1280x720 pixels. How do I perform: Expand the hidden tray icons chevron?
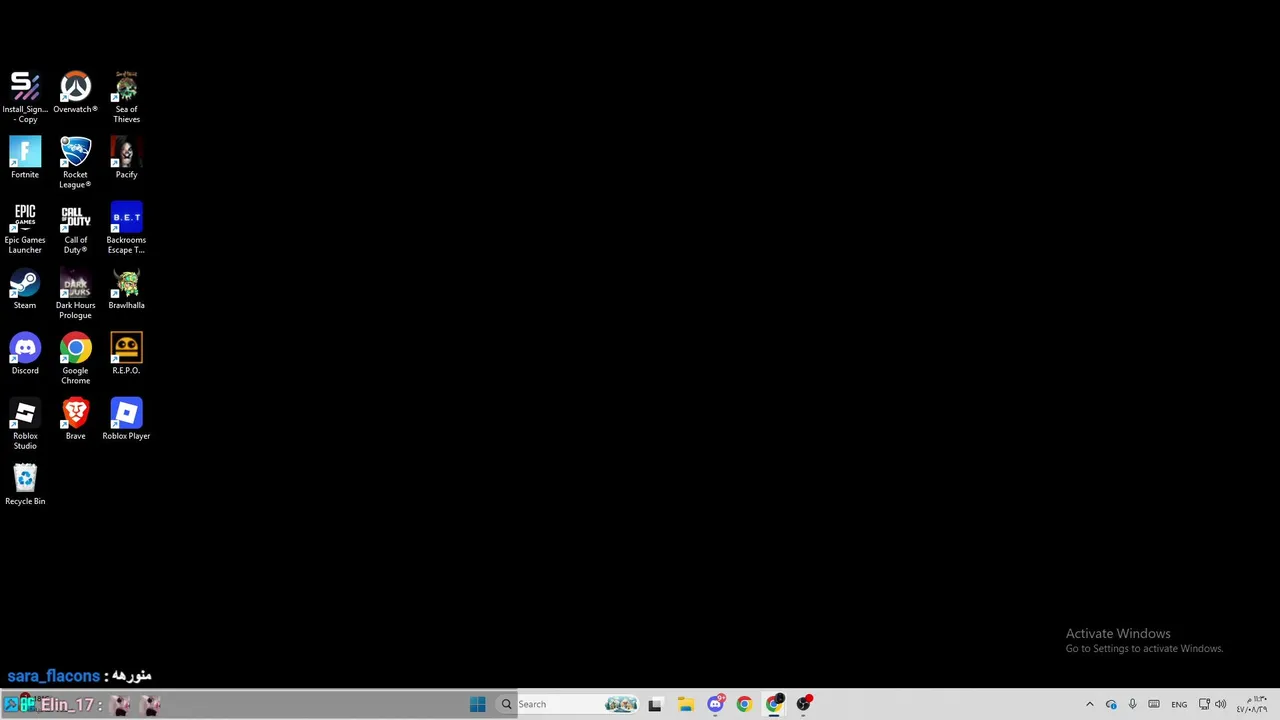click(1090, 704)
